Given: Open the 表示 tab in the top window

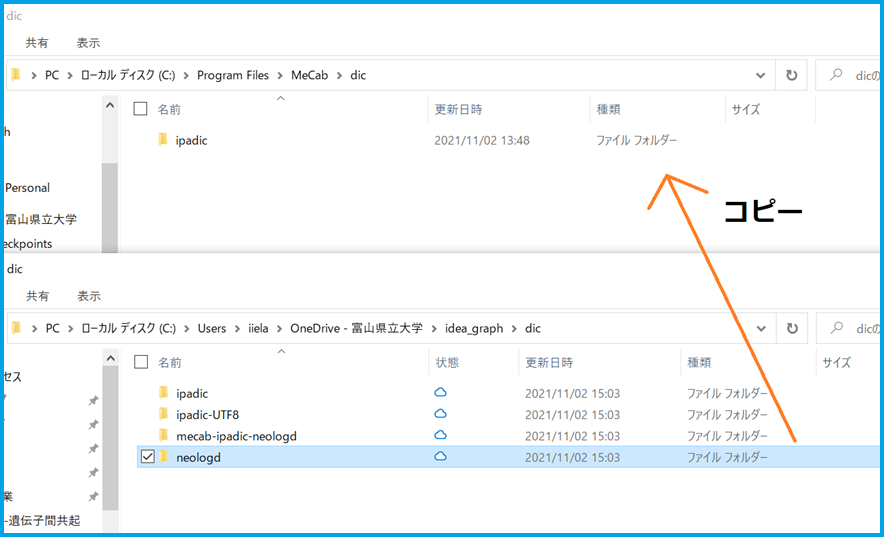Looking at the screenshot, I should [89, 43].
